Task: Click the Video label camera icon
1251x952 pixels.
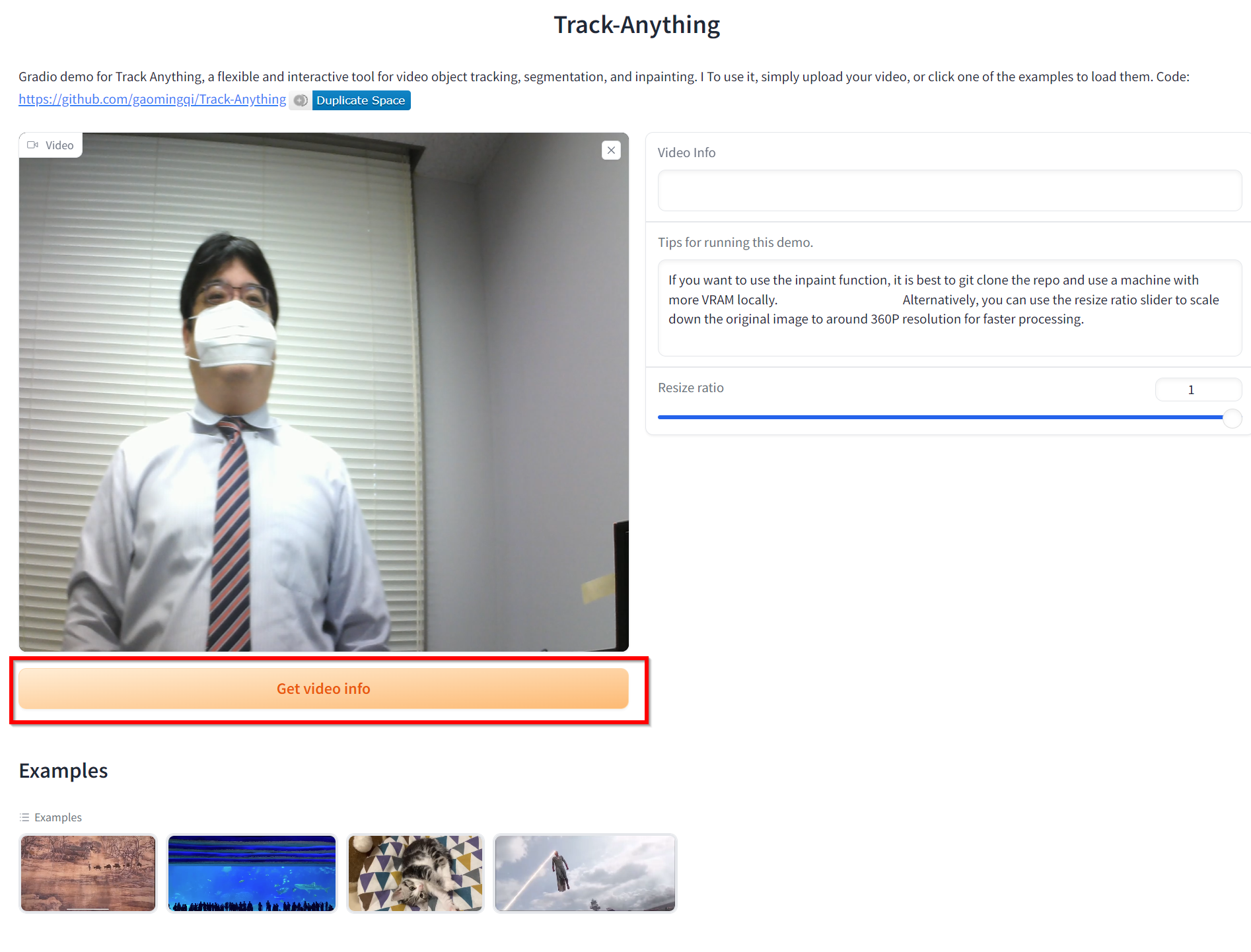Action: click(32, 145)
